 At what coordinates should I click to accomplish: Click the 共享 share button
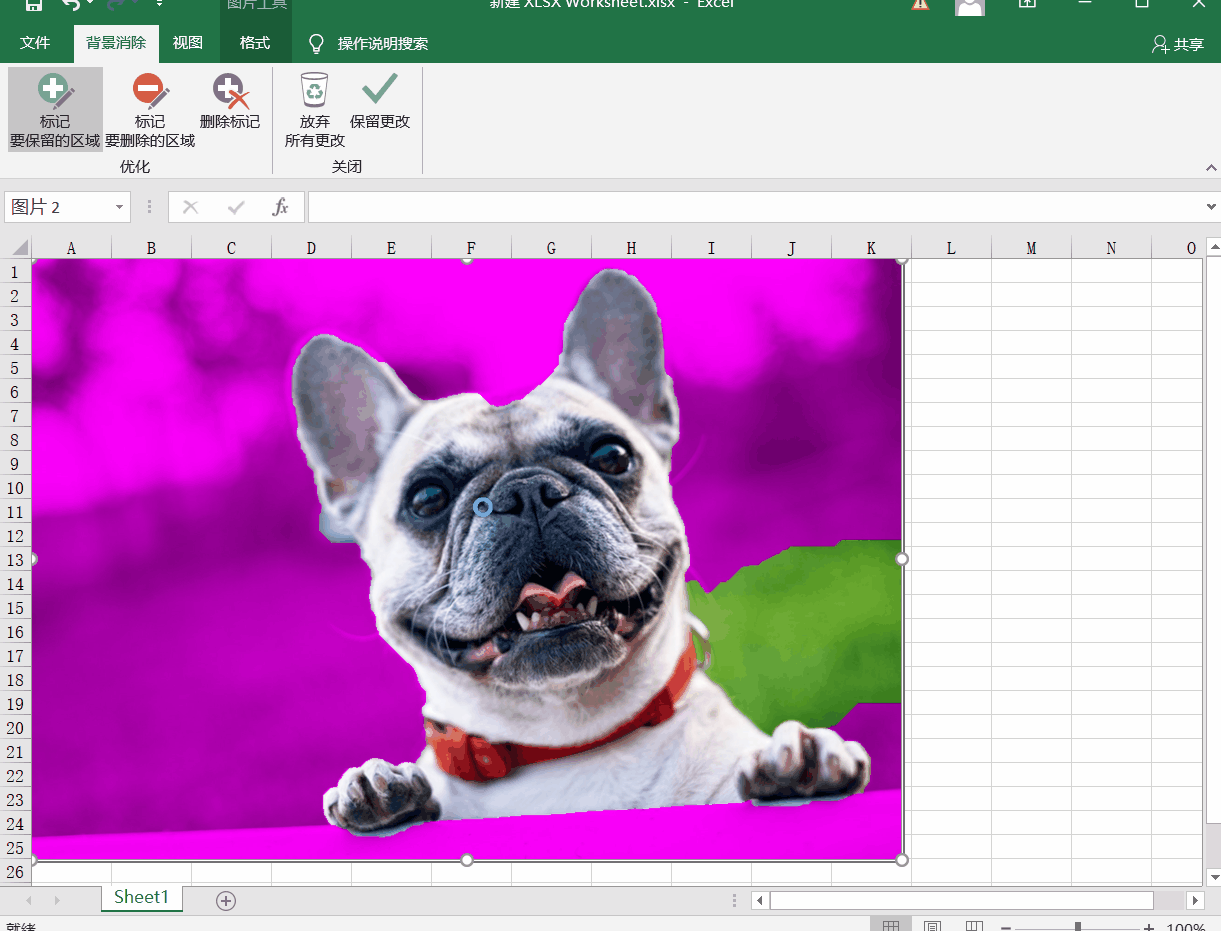click(1178, 44)
